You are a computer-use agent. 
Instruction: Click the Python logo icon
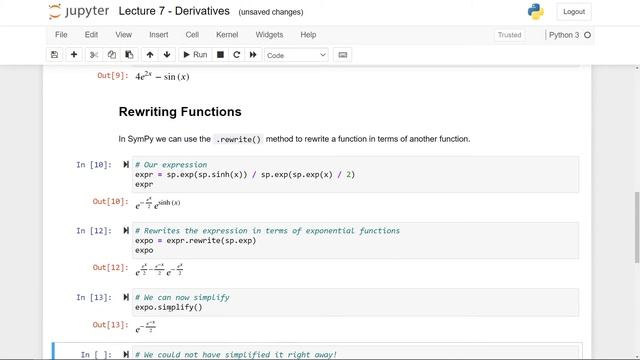[536, 11]
